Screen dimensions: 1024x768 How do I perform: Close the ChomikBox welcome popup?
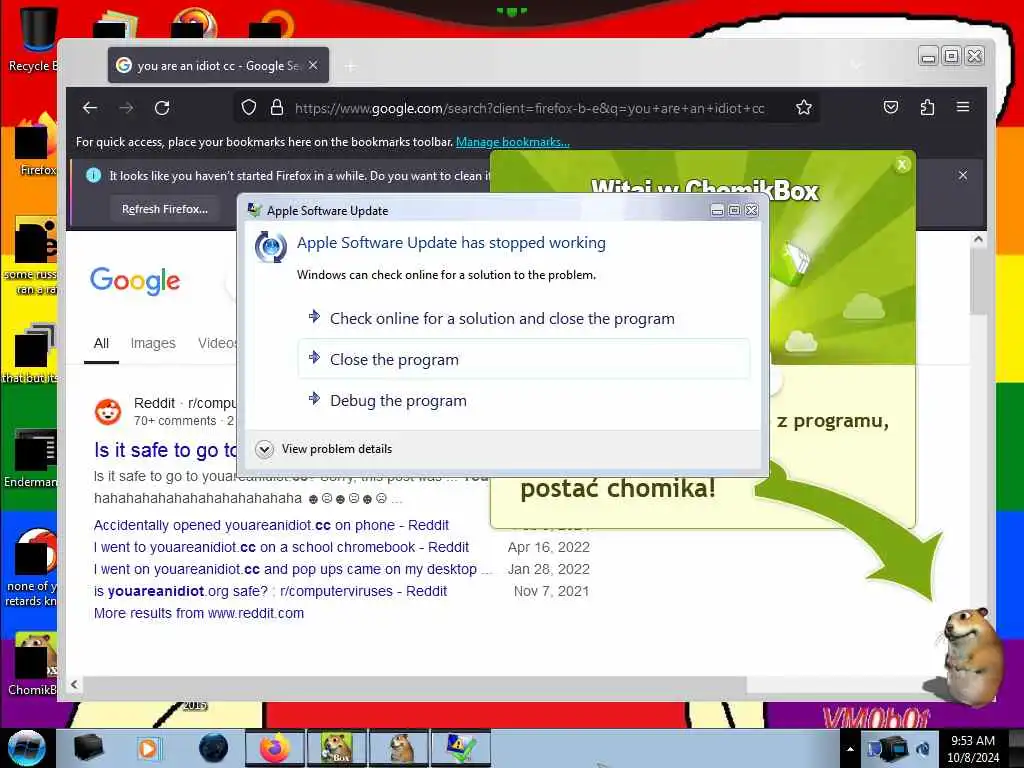[x=902, y=165]
